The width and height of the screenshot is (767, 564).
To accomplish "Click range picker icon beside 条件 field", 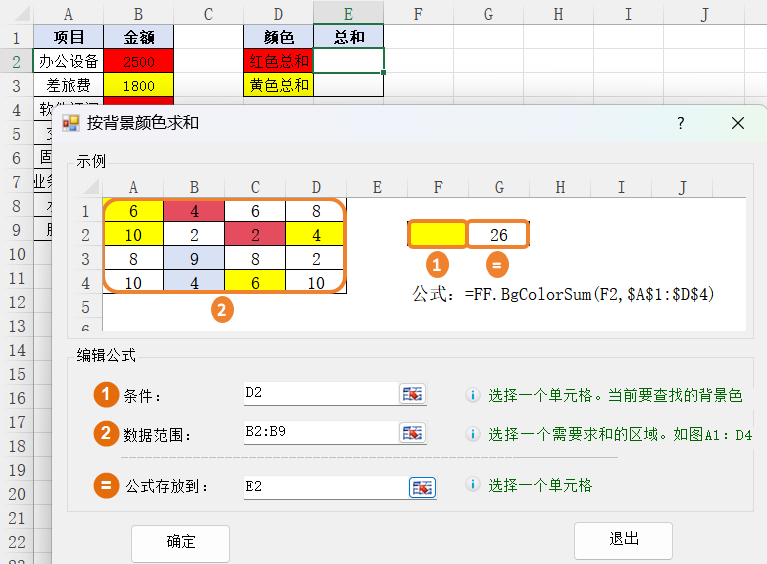I will (x=412, y=394).
